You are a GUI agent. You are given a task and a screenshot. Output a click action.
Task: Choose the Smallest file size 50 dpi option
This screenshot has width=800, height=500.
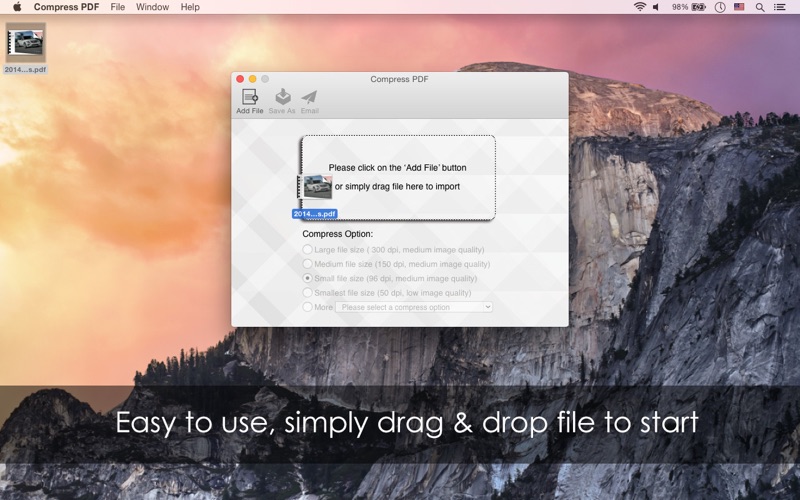308,293
